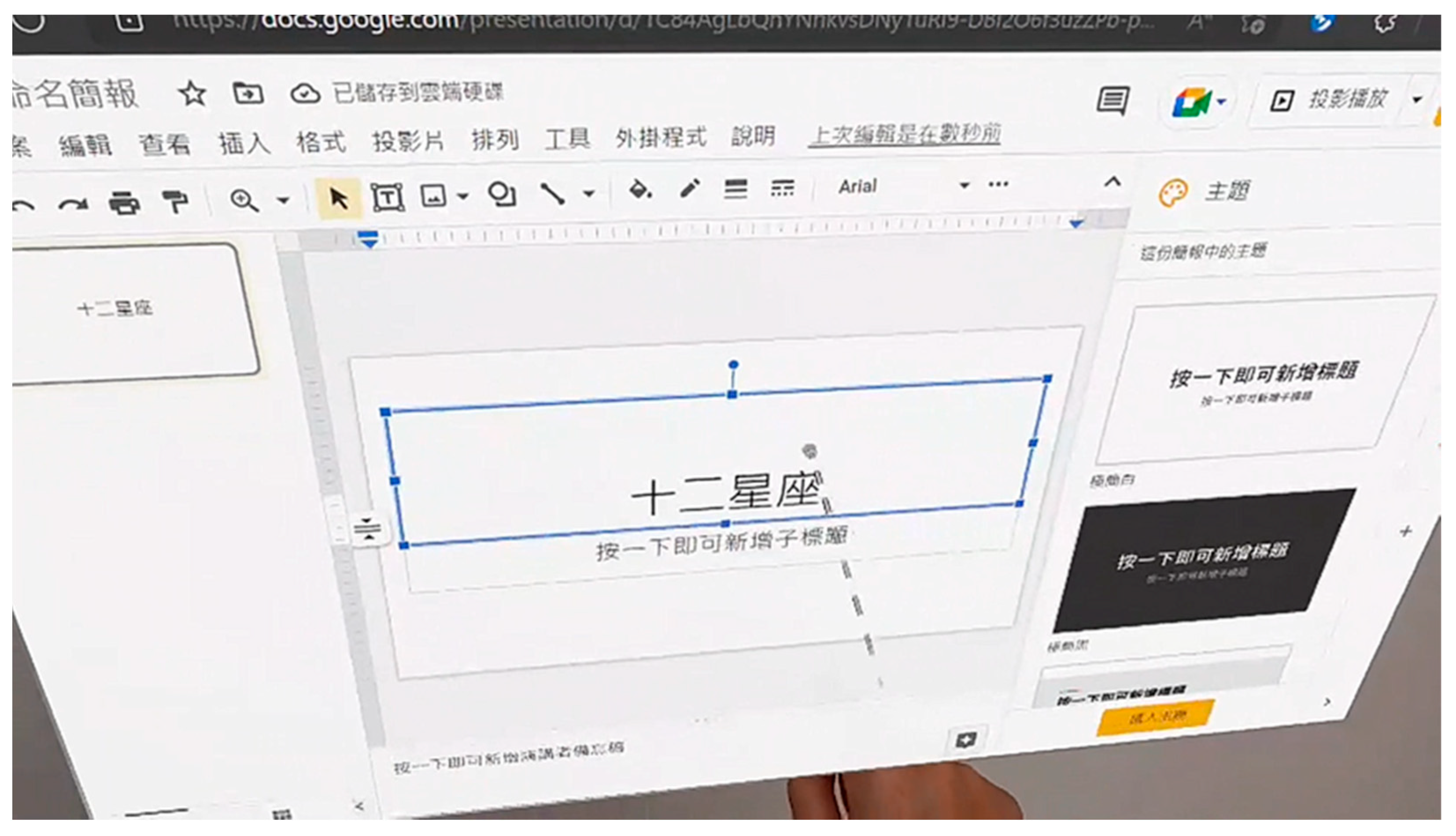
Task: Collapse the menus with up chevron
Action: [1112, 183]
